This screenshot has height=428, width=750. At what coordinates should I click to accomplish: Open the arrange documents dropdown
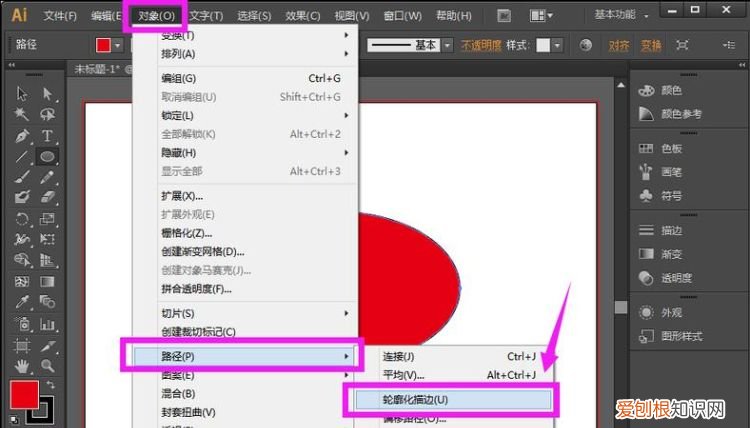coord(541,16)
